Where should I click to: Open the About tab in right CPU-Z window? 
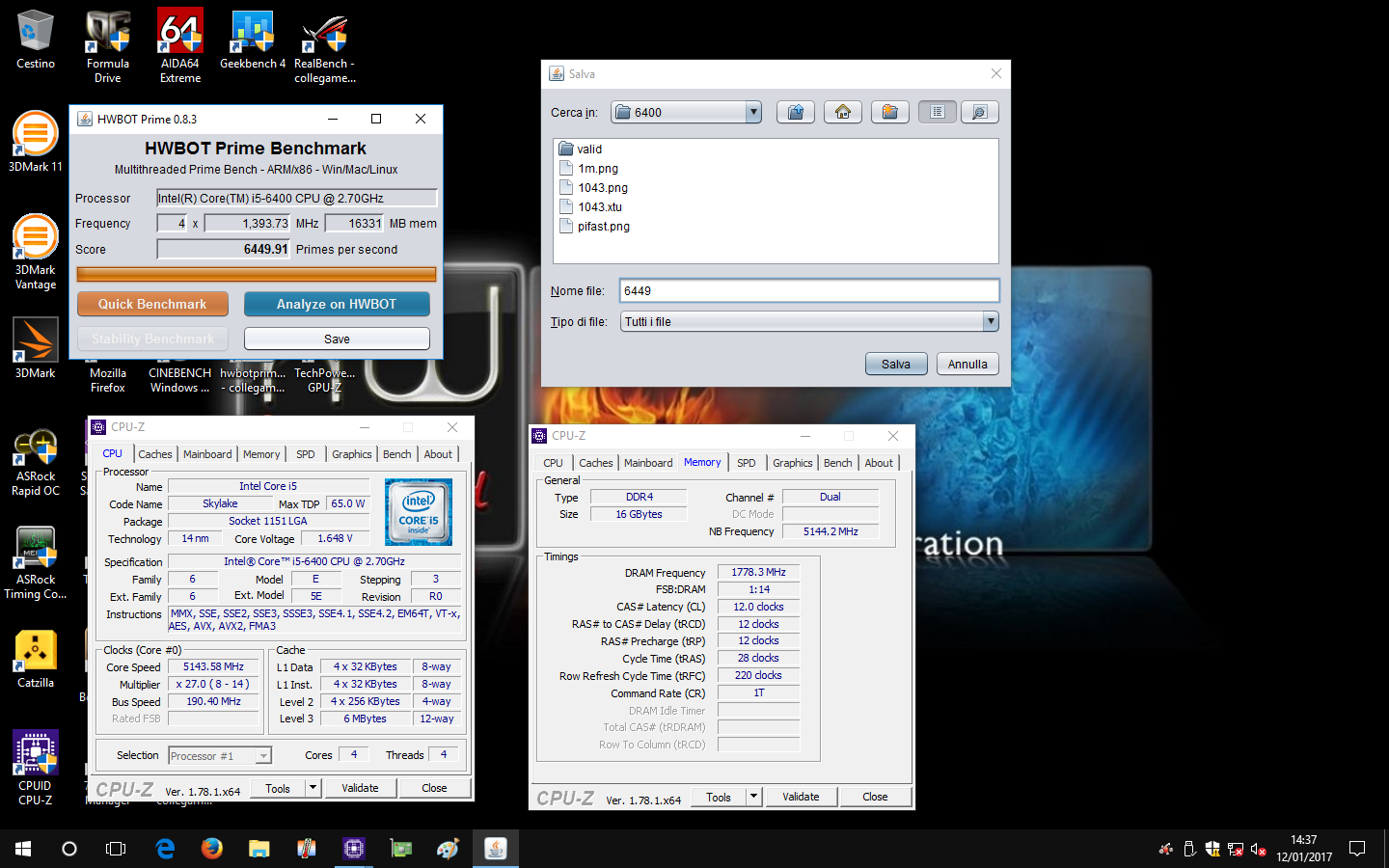click(x=879, y=463)
